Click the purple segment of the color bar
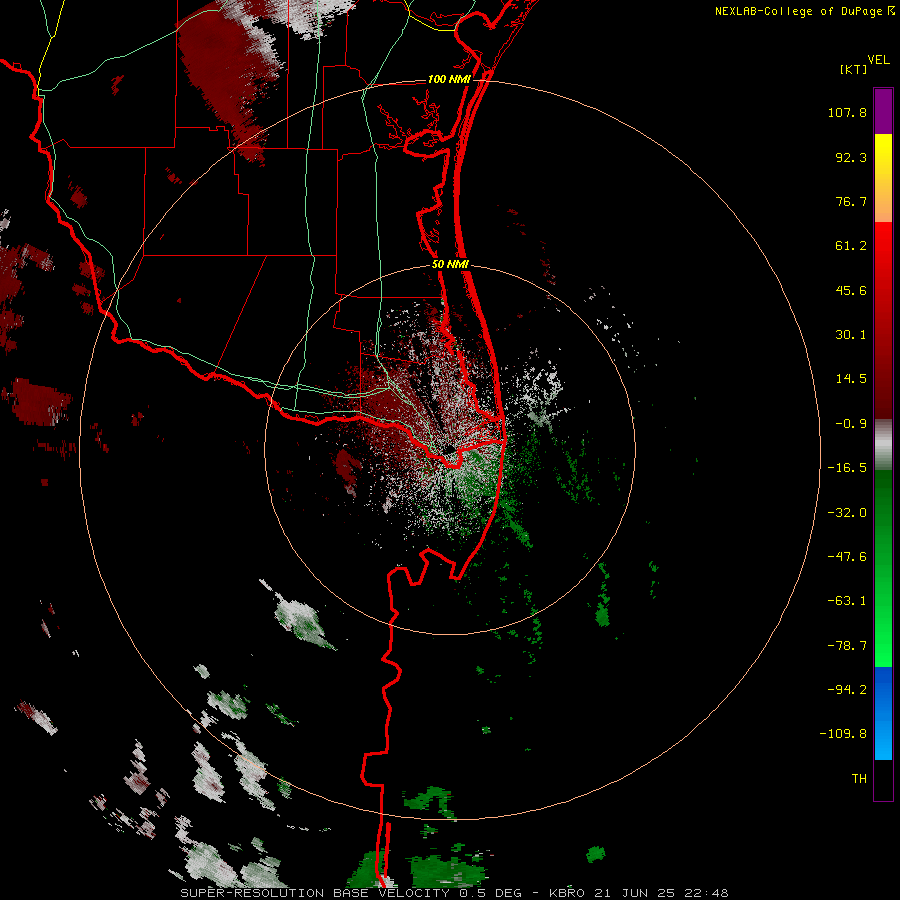 (x=883, y=111)
